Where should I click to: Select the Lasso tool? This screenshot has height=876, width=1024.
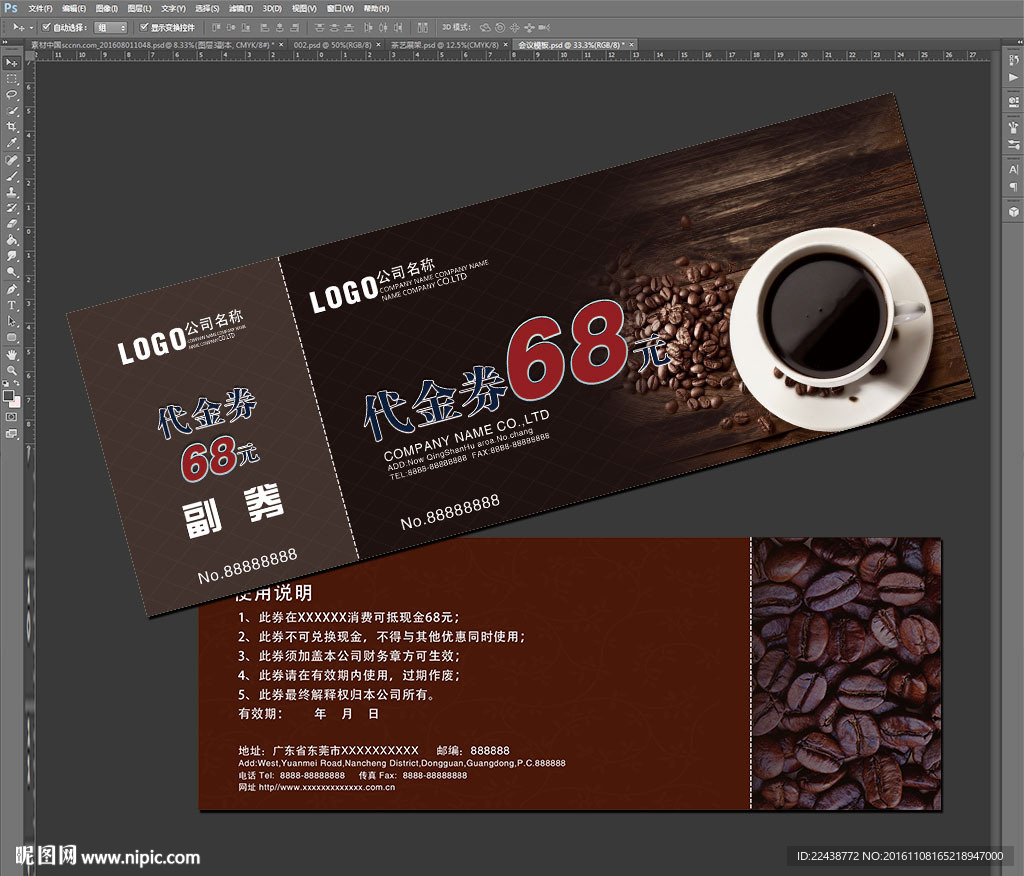coord(11,95)
